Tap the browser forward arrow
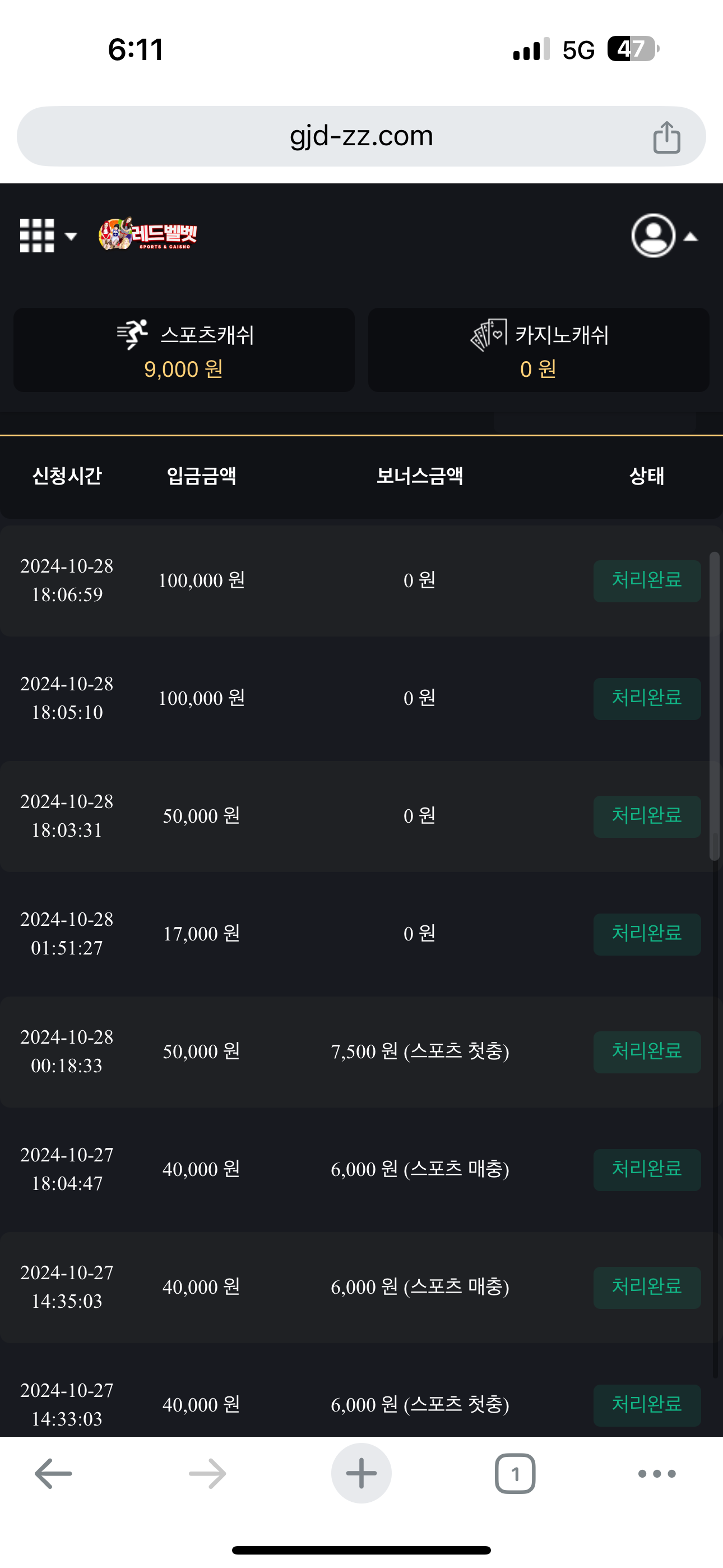 coord(207,1473)
